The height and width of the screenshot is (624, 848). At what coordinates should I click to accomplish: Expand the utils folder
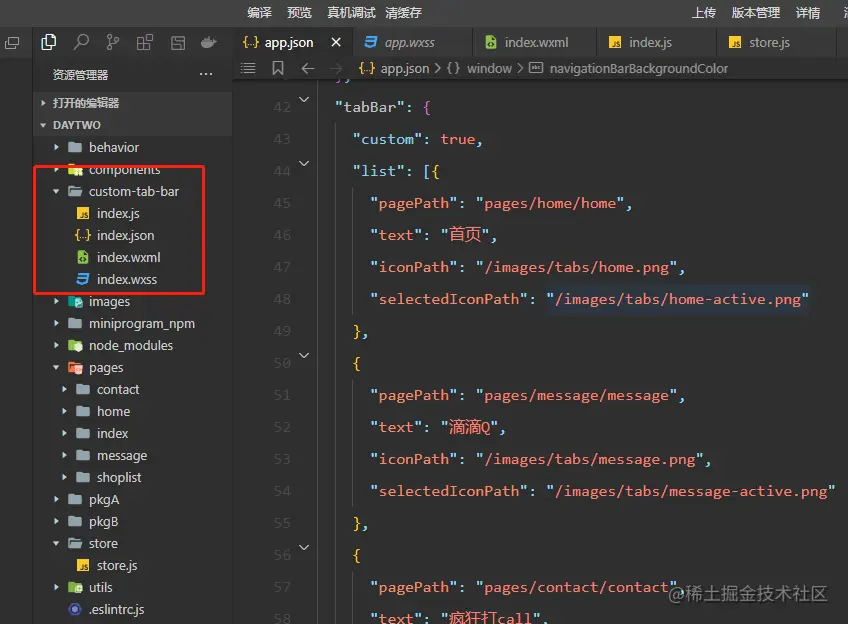coord(132,587)
